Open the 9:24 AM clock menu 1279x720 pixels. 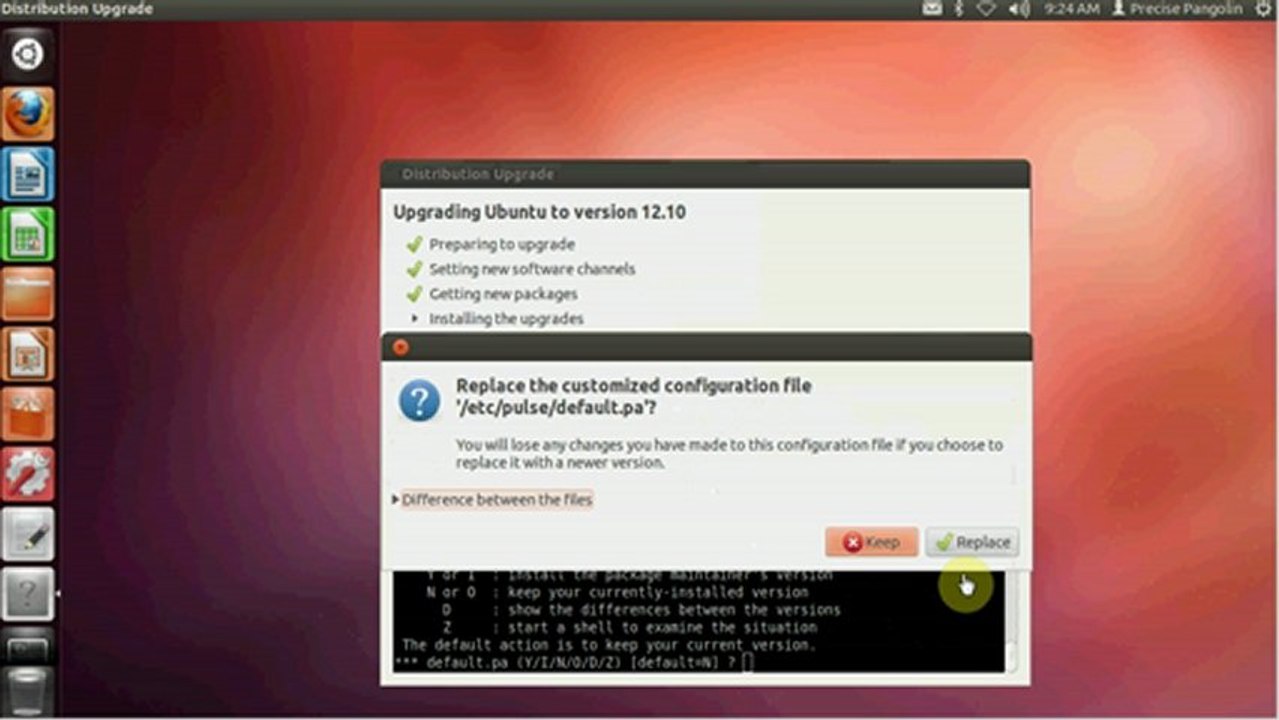pos(1071,9)
